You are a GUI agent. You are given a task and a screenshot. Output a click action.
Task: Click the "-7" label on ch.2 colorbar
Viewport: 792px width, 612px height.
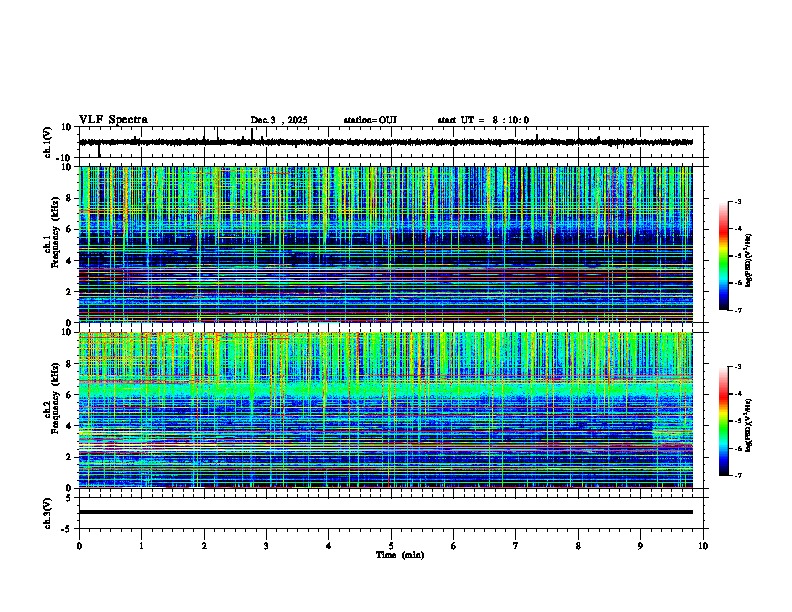737,476
